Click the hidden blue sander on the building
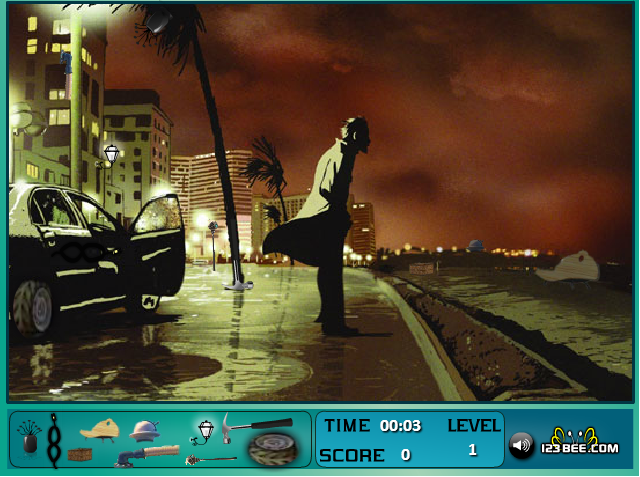Screen dimensions: 640x477 [x=67, y=75]
